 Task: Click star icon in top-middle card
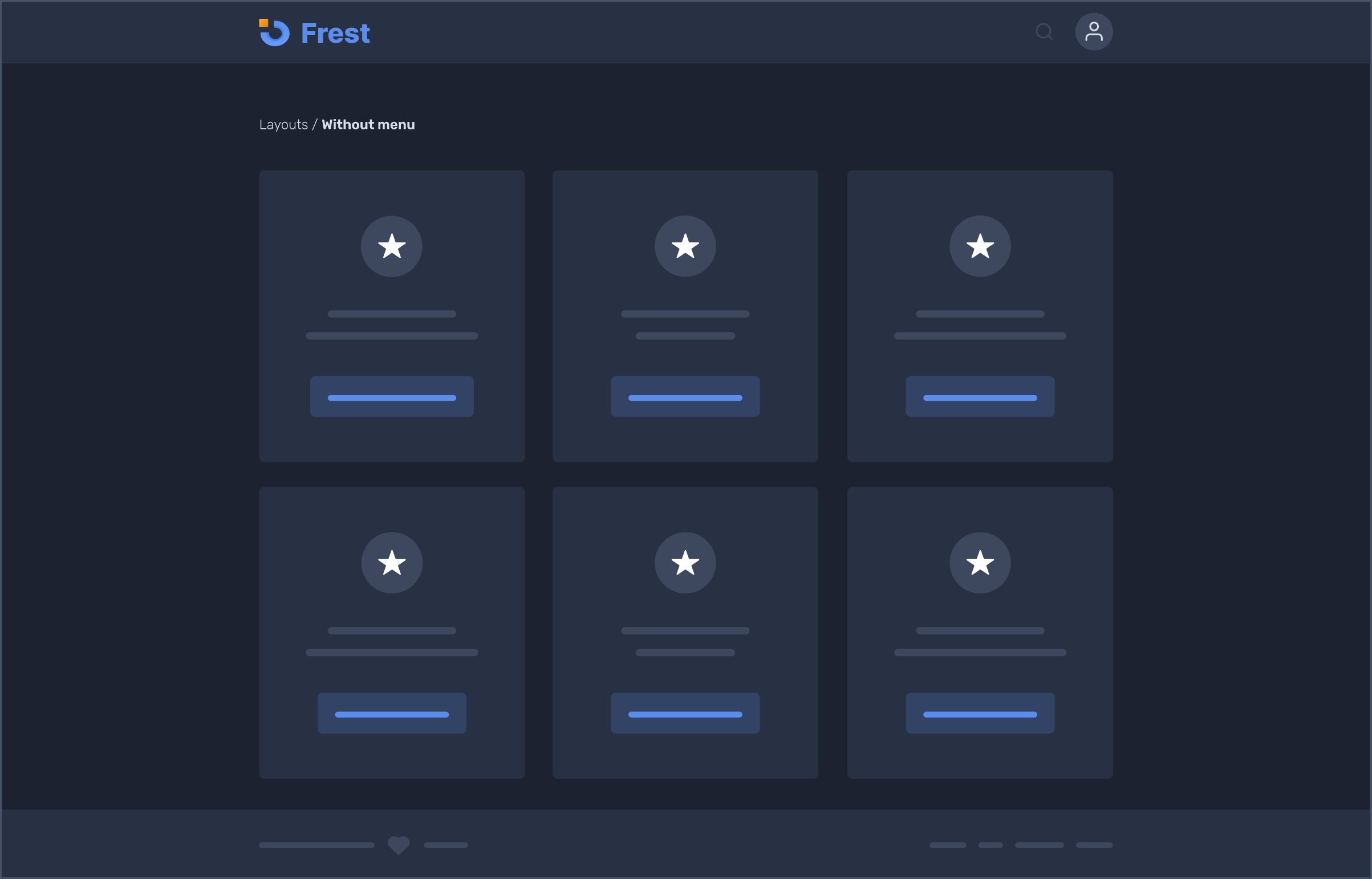coord(685,246)
